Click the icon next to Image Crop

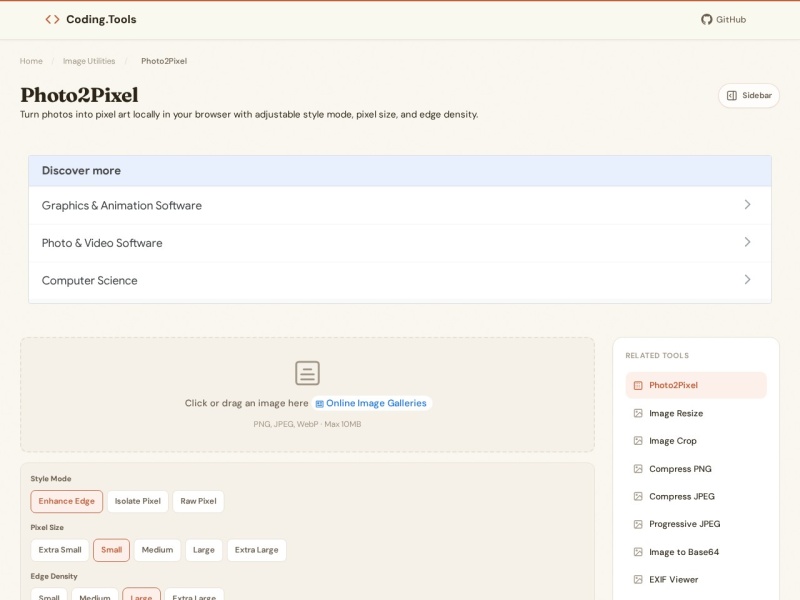(638, 441)
